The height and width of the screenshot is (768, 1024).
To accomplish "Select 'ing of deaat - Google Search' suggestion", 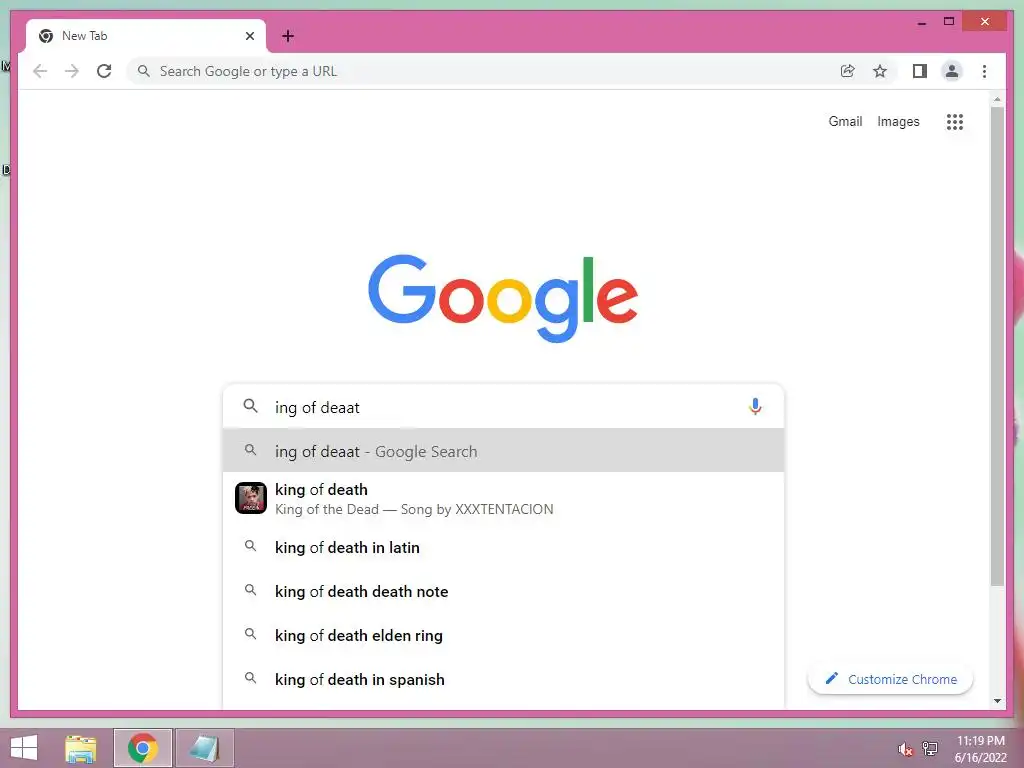I will click(503, 451).
